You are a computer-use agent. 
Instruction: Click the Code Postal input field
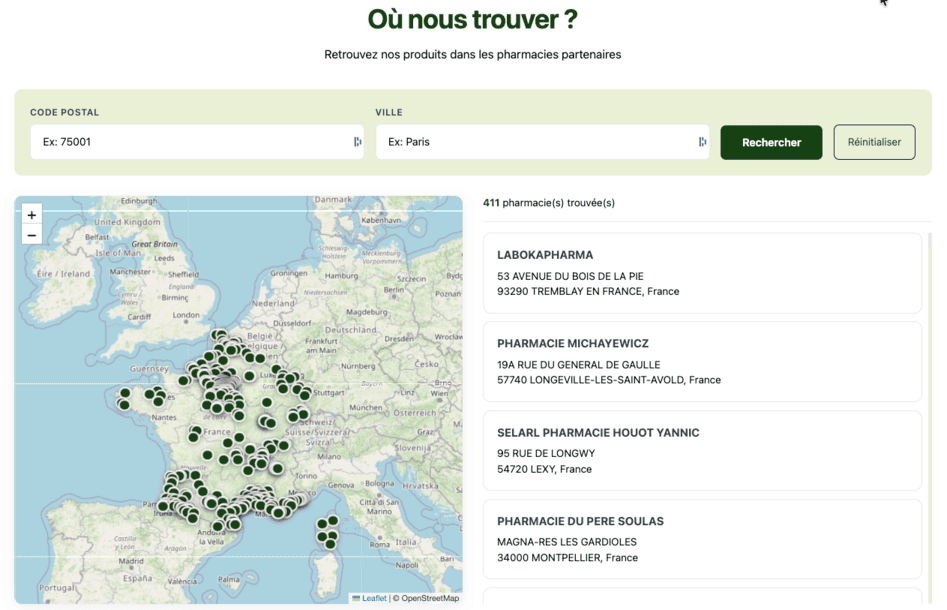[x=197, y=142]
